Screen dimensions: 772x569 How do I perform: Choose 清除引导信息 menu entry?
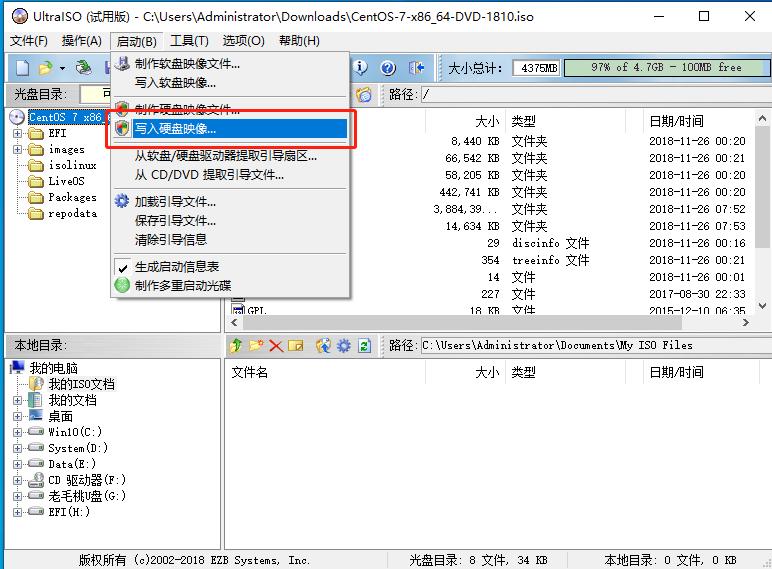(230, 240)
